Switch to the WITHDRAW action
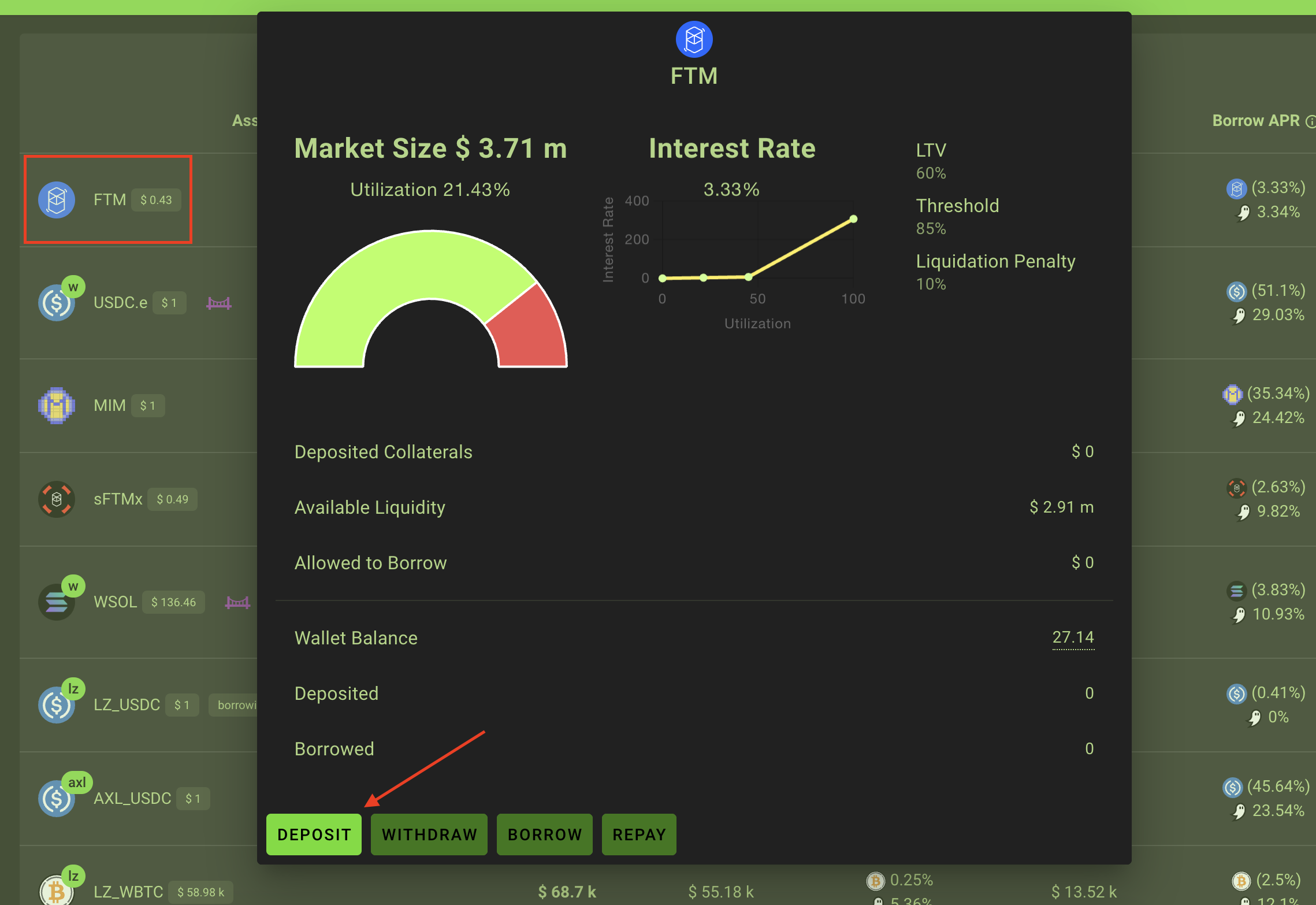The width and height of the screenshot is (1316, 905). [429, 834]
